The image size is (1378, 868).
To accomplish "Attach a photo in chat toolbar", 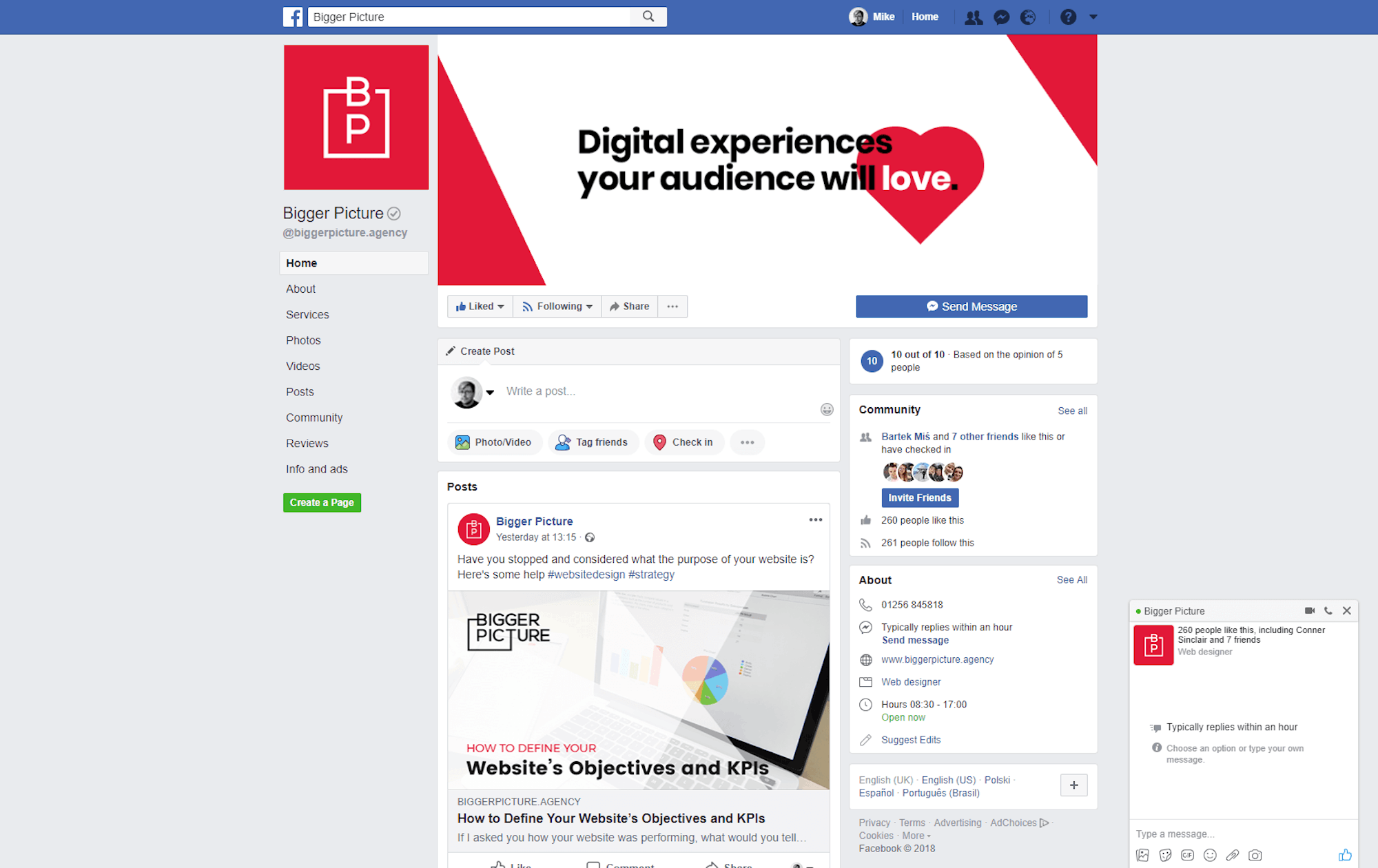I will pyautogui.click(x=1142, y=856).
